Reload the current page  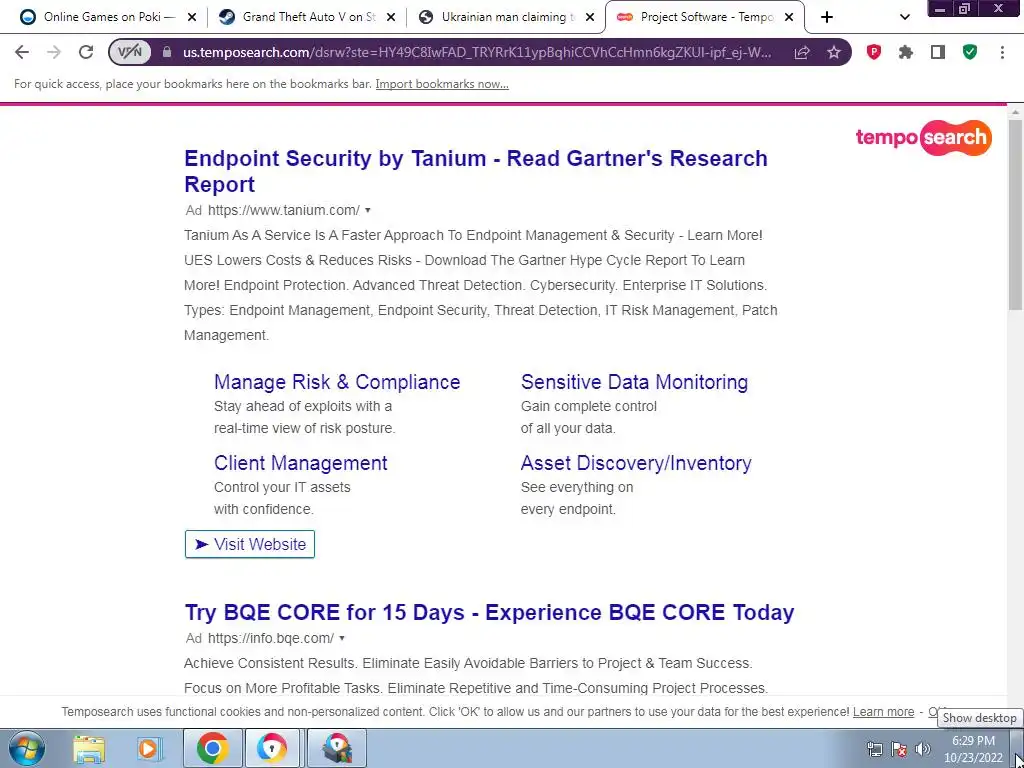(x=86, y=52)
